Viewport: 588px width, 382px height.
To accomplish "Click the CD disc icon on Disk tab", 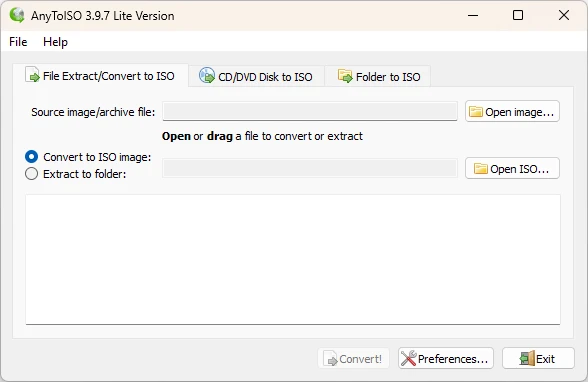I will click(x=207, y=75).
